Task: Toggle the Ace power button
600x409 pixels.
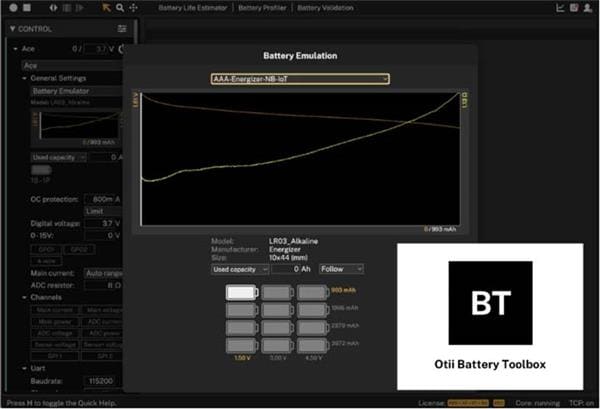Action: 123,48
